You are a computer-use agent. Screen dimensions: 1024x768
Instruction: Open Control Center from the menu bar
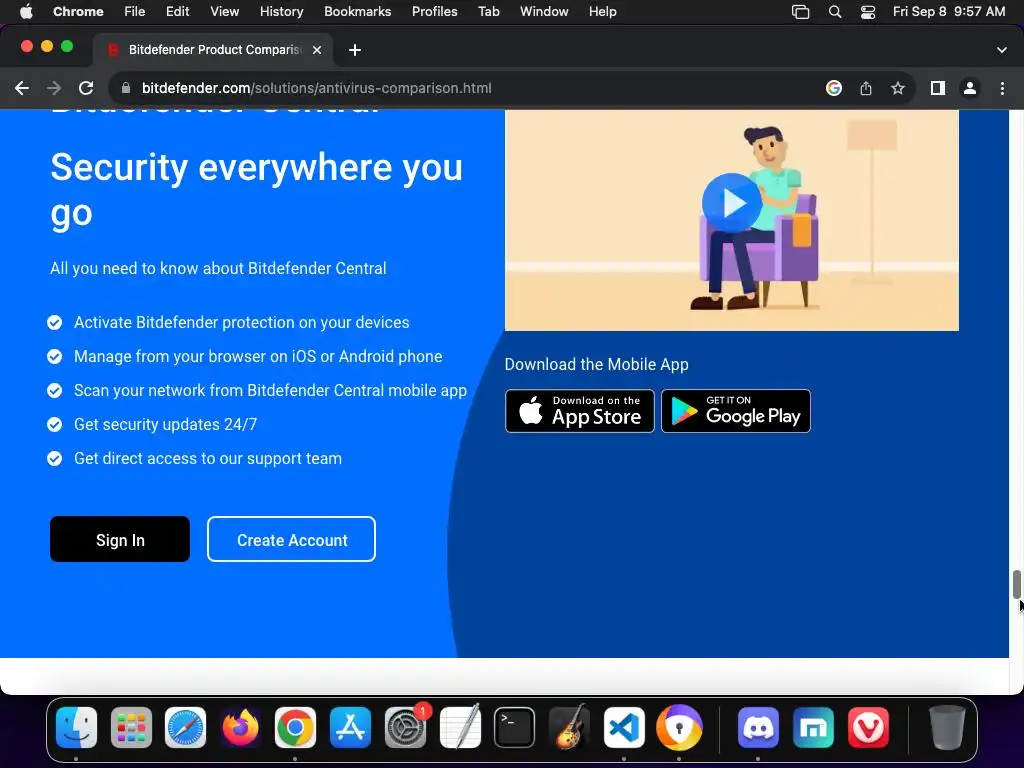(868, 12)
